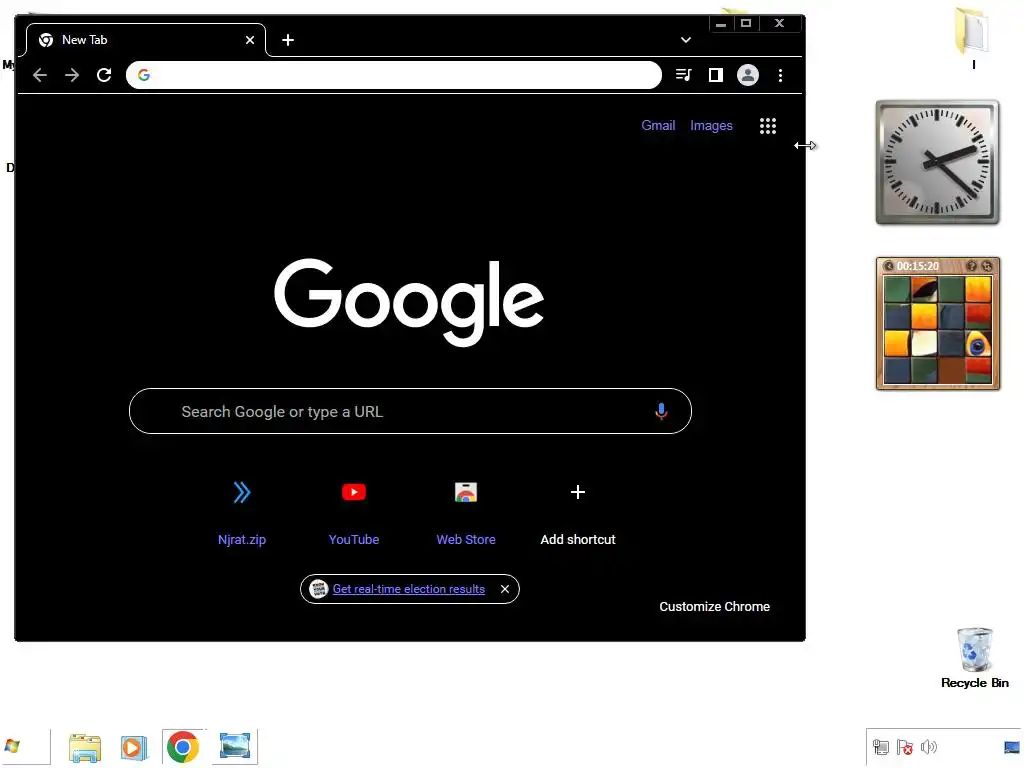Expand the tab search dropdown arrow
Image resolution: width=1024 pixels, height=768 pixels.
click(x=686, y=40)
